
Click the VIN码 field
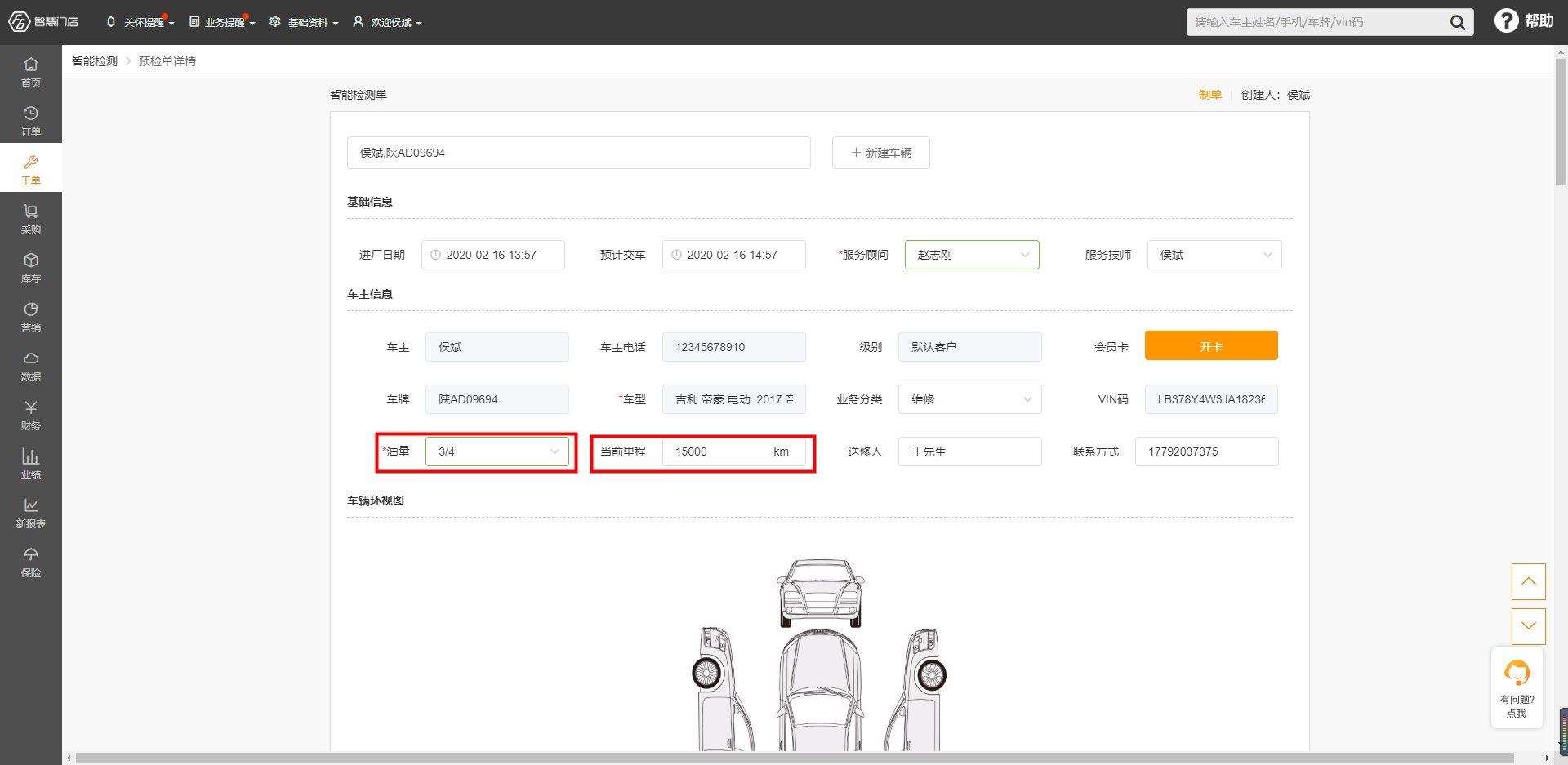click(1211, 399)
